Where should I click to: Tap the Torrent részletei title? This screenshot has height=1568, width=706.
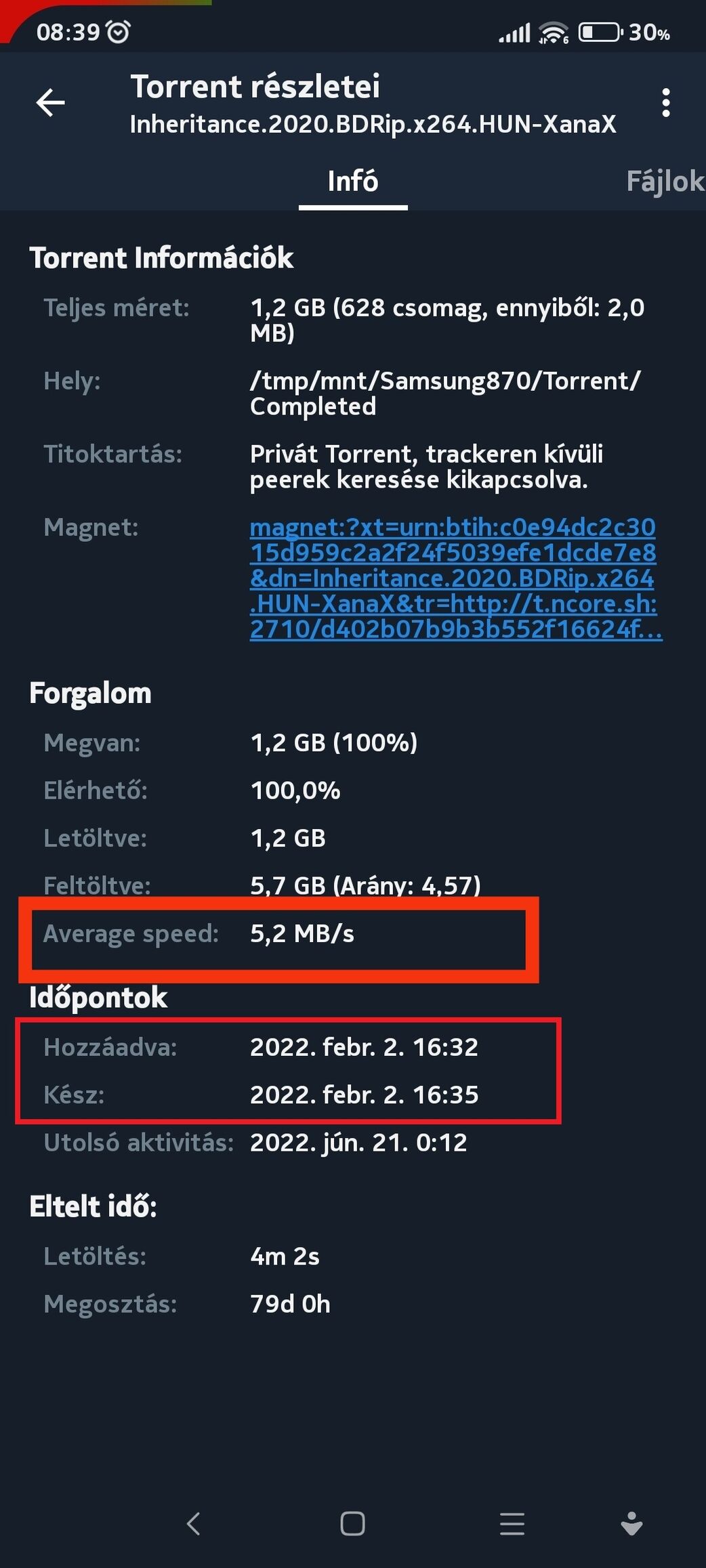point(255,87)
